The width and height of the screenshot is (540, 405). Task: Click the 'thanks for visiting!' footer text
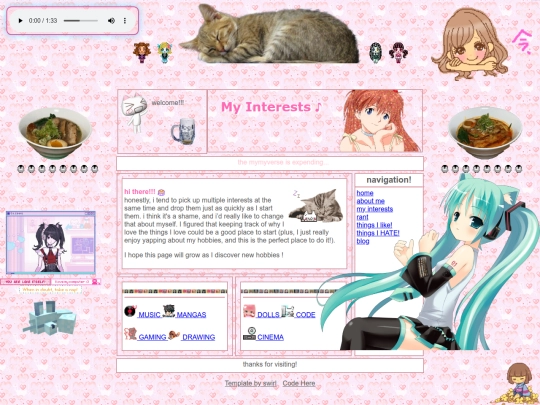pos(270,364)
